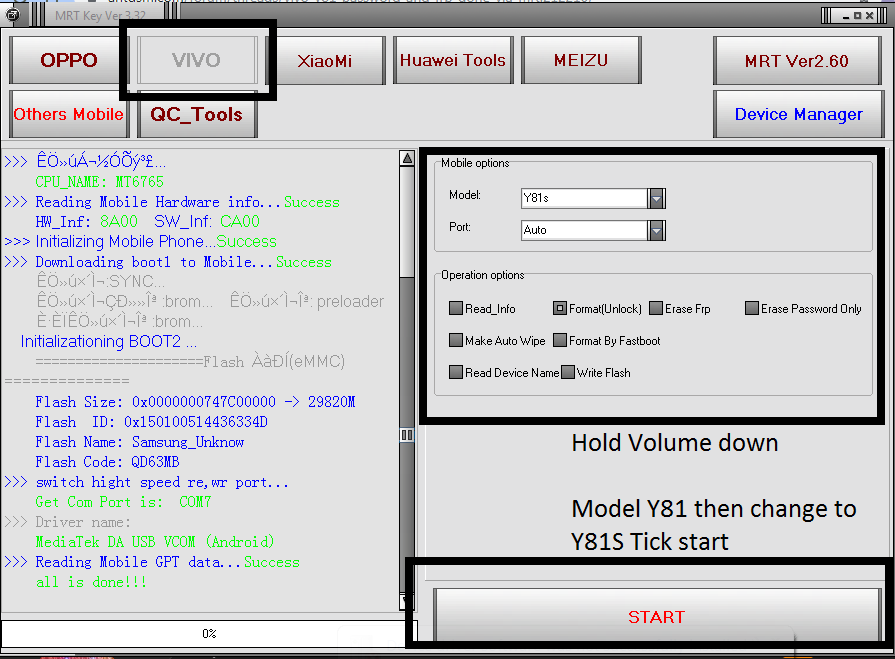The height and width of the screenshot is (659, 895).
Task: Click 'HW_Inf: 8A00' log line
Action: coord(147,221)
